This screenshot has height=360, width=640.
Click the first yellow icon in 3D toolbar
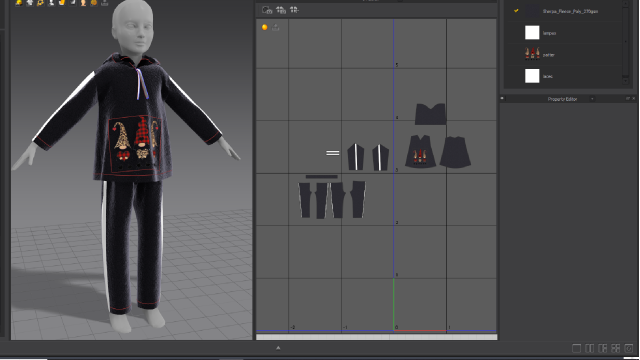point(19,2)
